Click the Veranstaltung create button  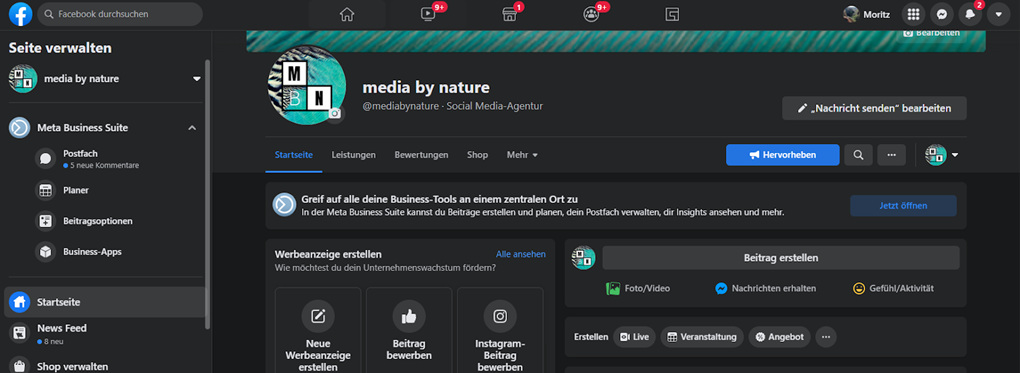click(x=702, y=337)
